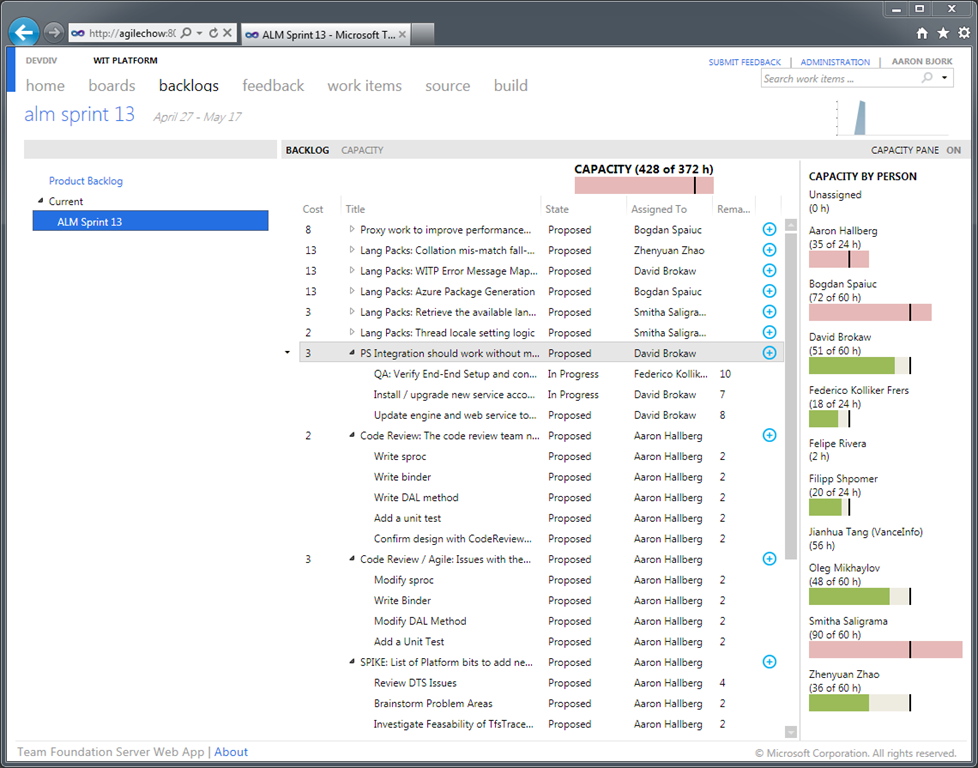Click the browser Forward arrow button
The height and width of the screenshot is (768, 978).
pos(54,33)
